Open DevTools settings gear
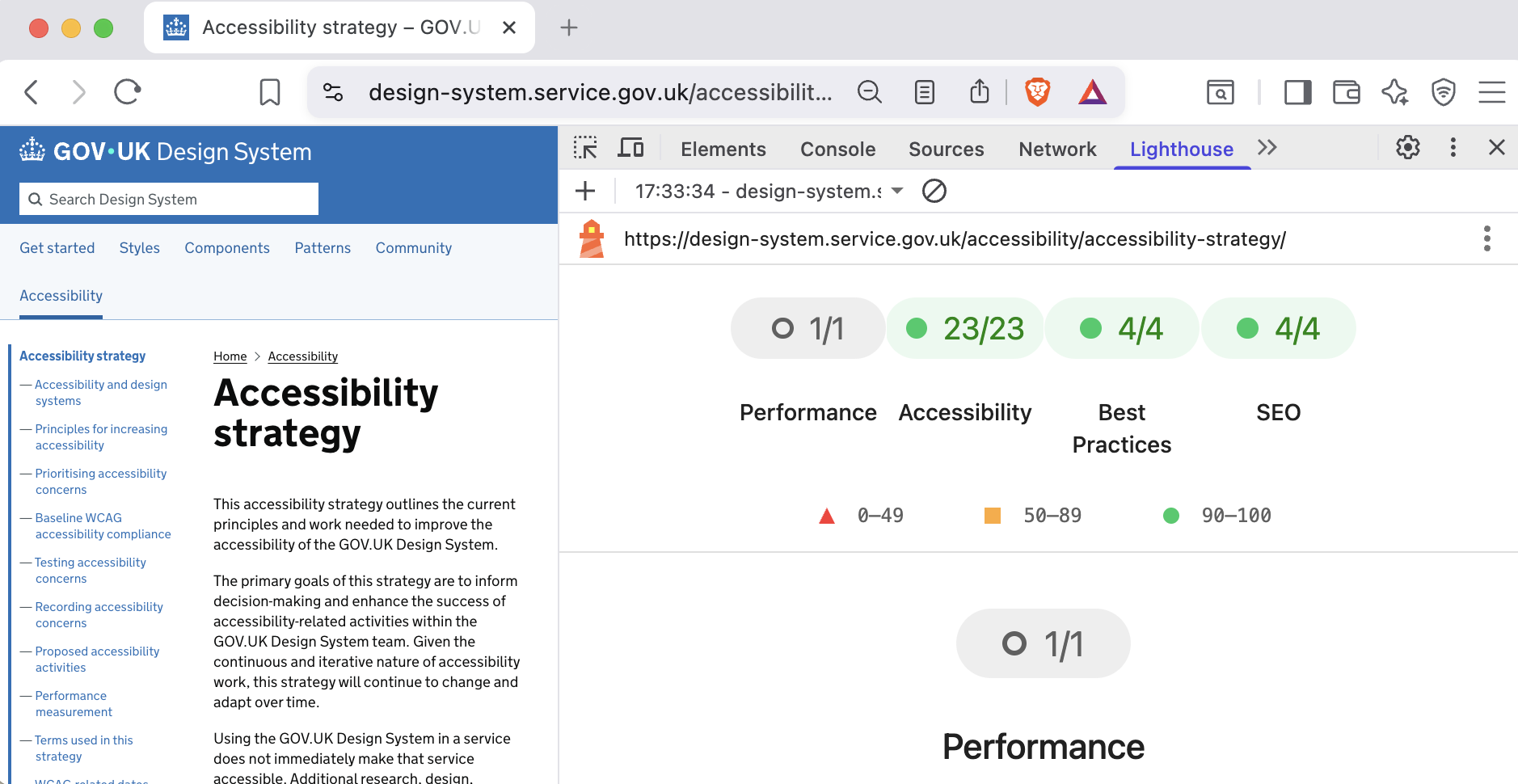The width and height of the screenshot is (1518, 784). (1407, 147)
